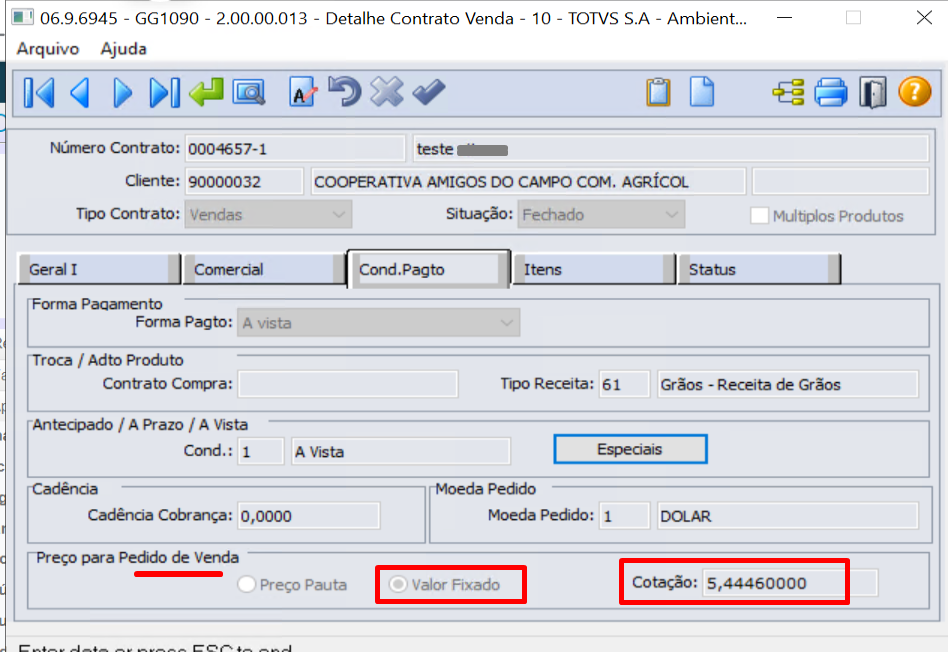Open the search magnifier icon
Screen dimensions: 948x652
click(x=248, y=93)
